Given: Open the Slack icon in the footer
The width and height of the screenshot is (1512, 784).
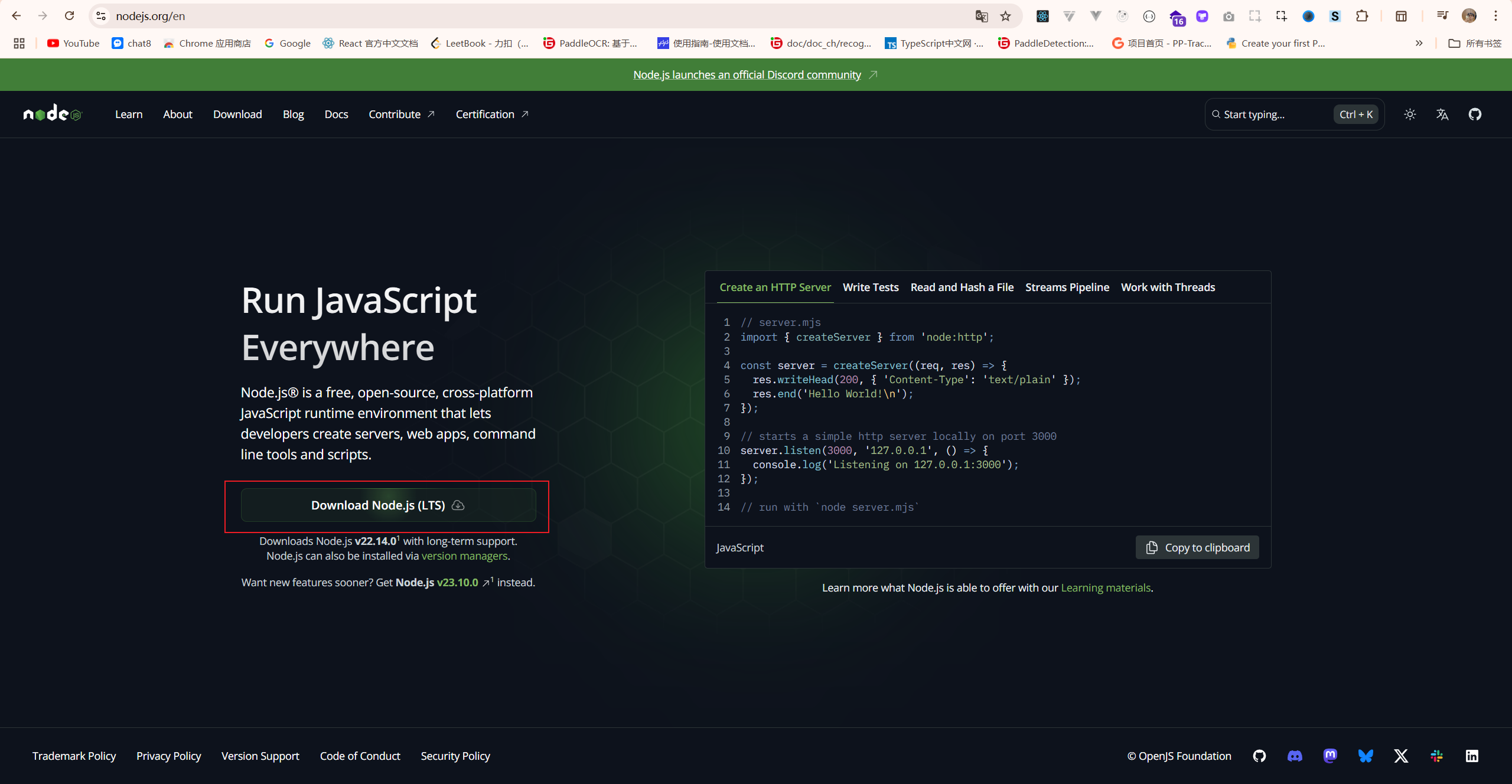Looking at the screenshot, I should tap(1436, 756).
